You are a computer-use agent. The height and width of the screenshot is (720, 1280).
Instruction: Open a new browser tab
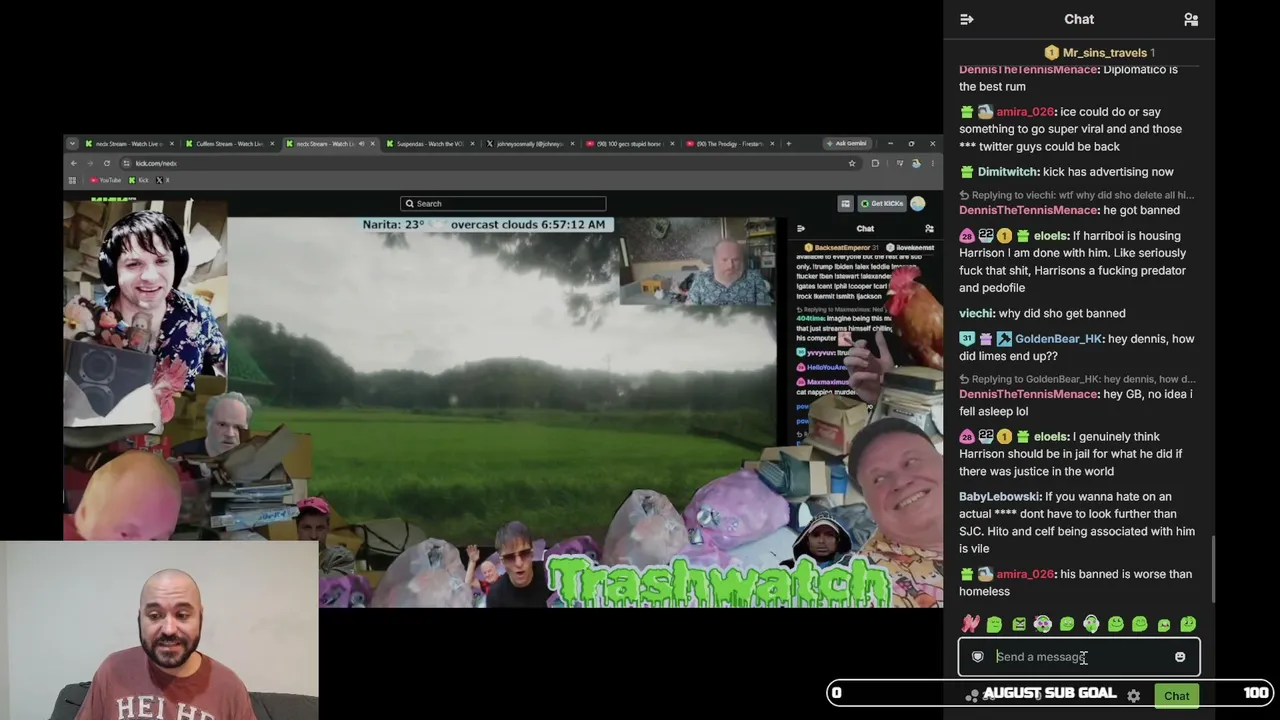(789, 144)
